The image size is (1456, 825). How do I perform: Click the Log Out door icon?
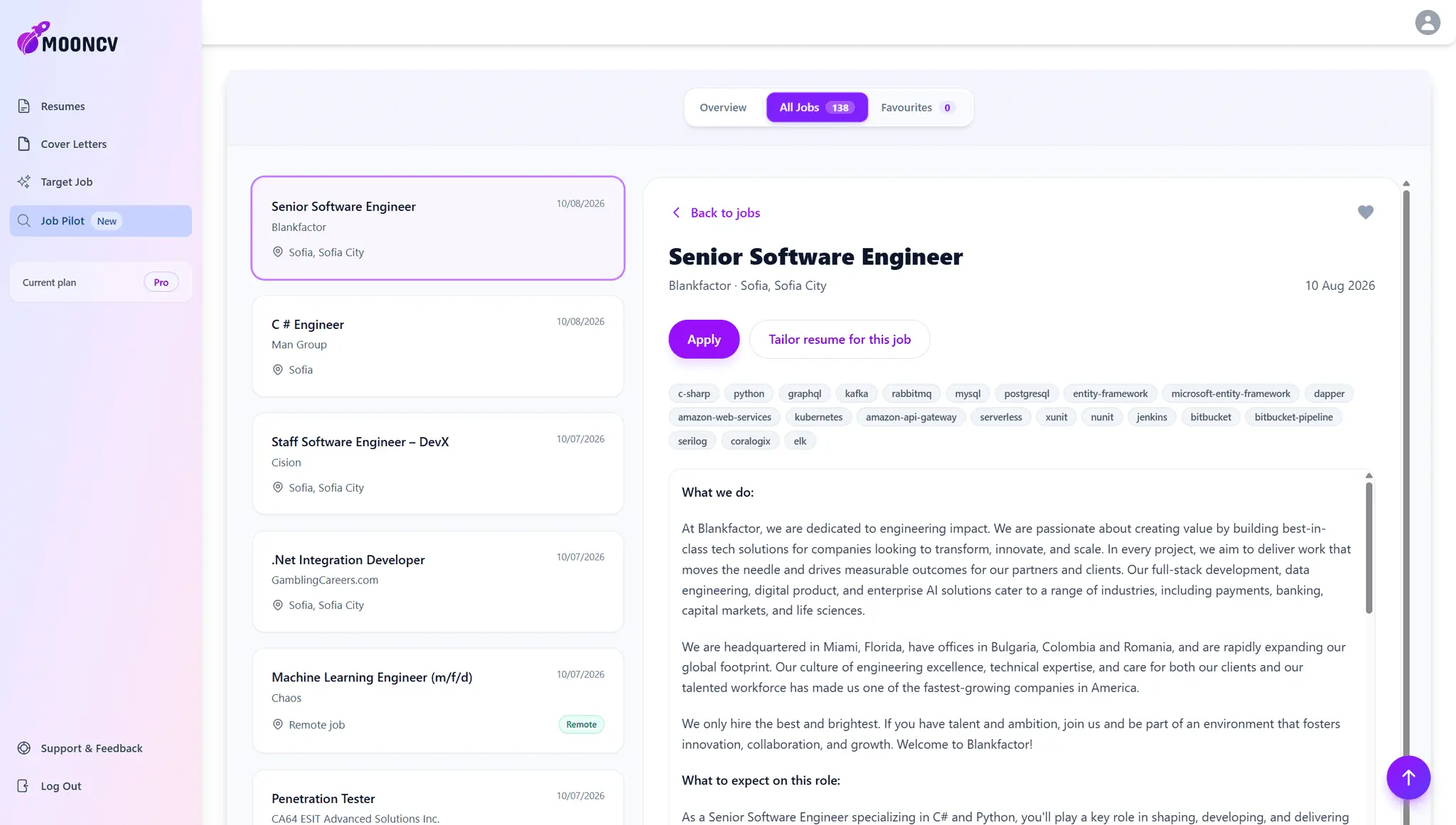pos(23,785)
